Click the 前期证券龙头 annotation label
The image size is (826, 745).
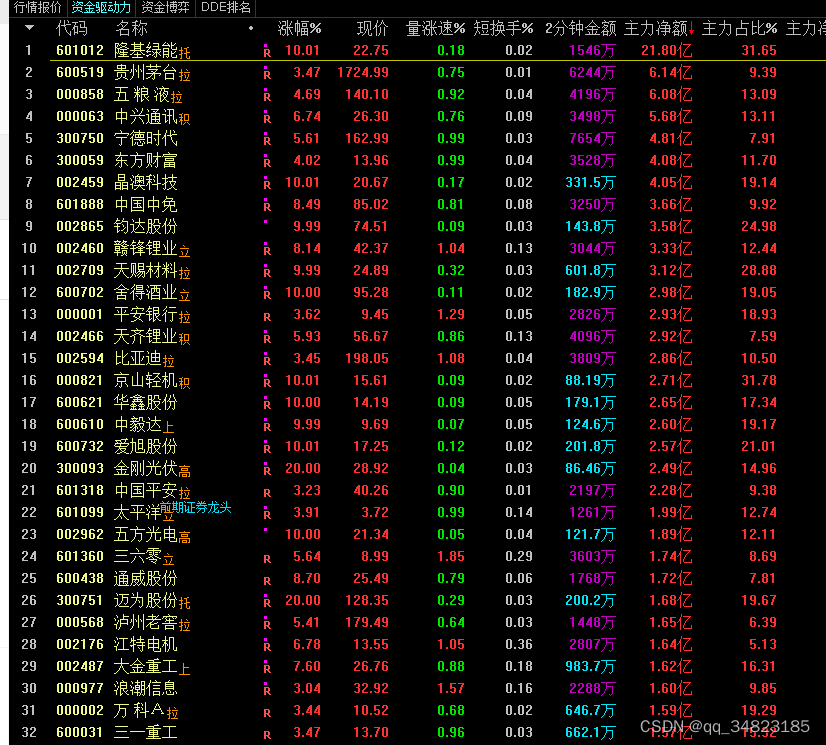(195, 507)
